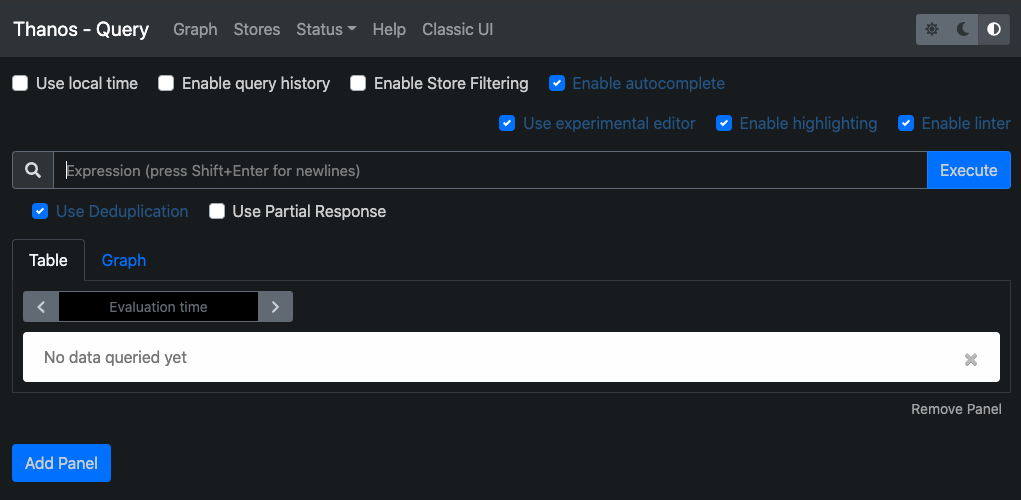The image size is (1021, 500).
Task: Increase evaluation time with right chevron
Action: click(275, 307)
